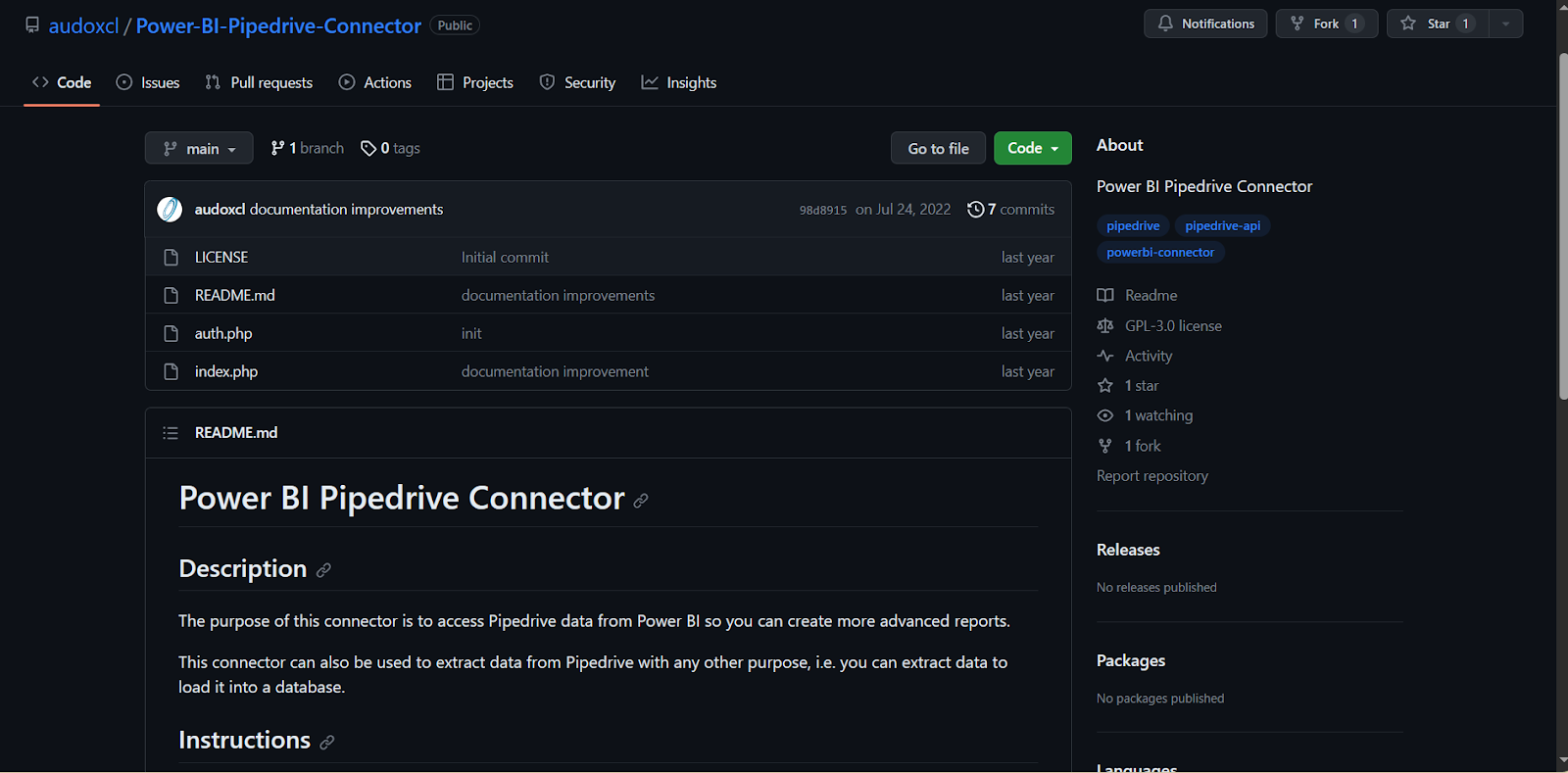The height and width of the screenshot is (773, 1568).
Task: Open the audoxcl owner profile link
Action: pos(83,25)
